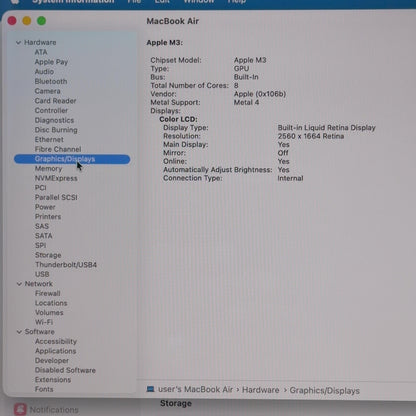416x416 pixels.
Task: Collapse the Software section chevron
Action: (x=19, y=332)
